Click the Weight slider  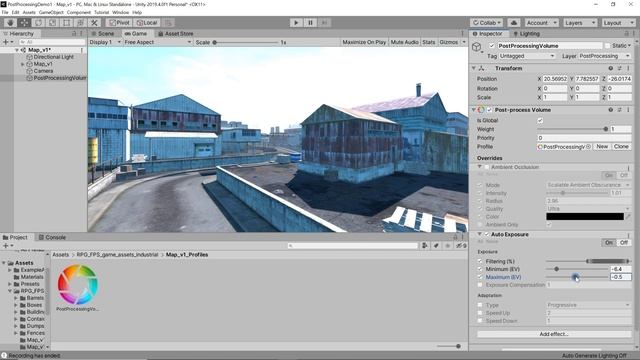(x=573, y=129)
